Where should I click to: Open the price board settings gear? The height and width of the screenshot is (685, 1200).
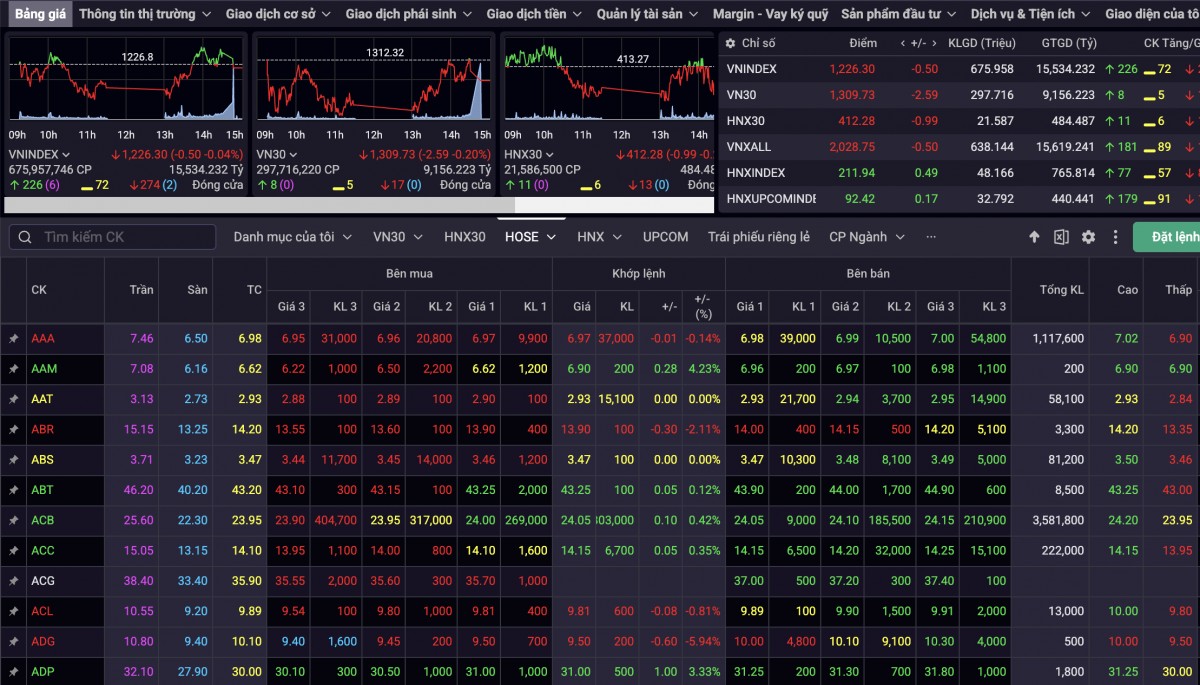pyautogui.click(x=1088, y=237)
